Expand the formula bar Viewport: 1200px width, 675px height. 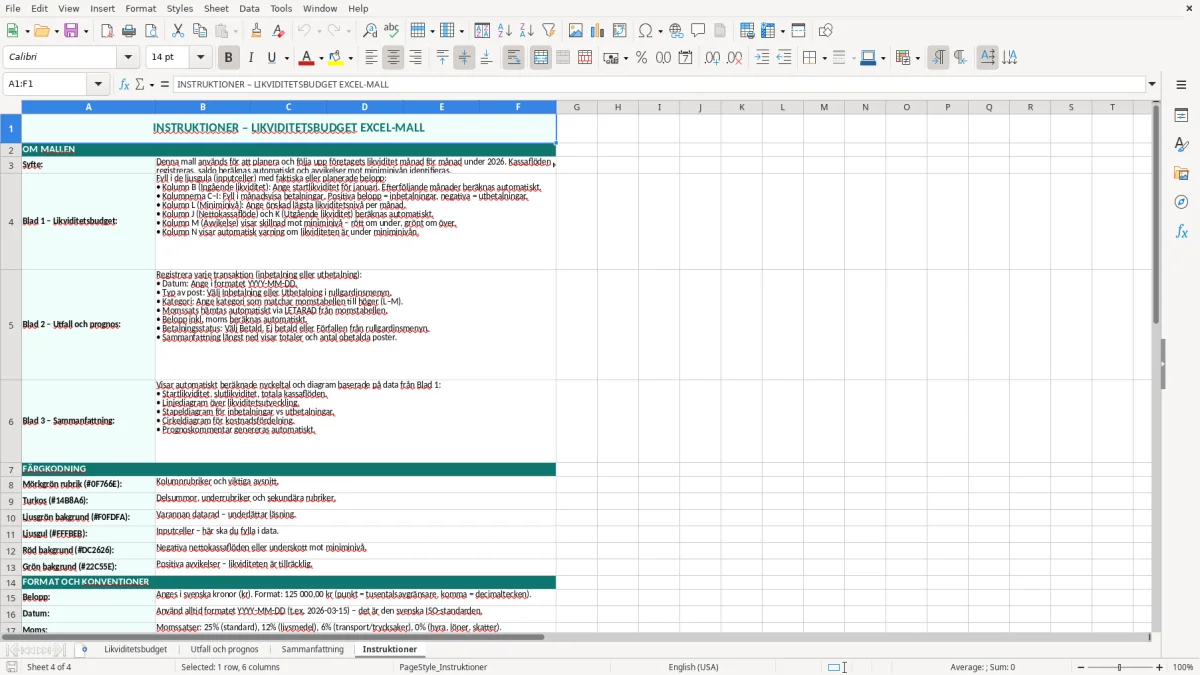tap(1152, 84)
